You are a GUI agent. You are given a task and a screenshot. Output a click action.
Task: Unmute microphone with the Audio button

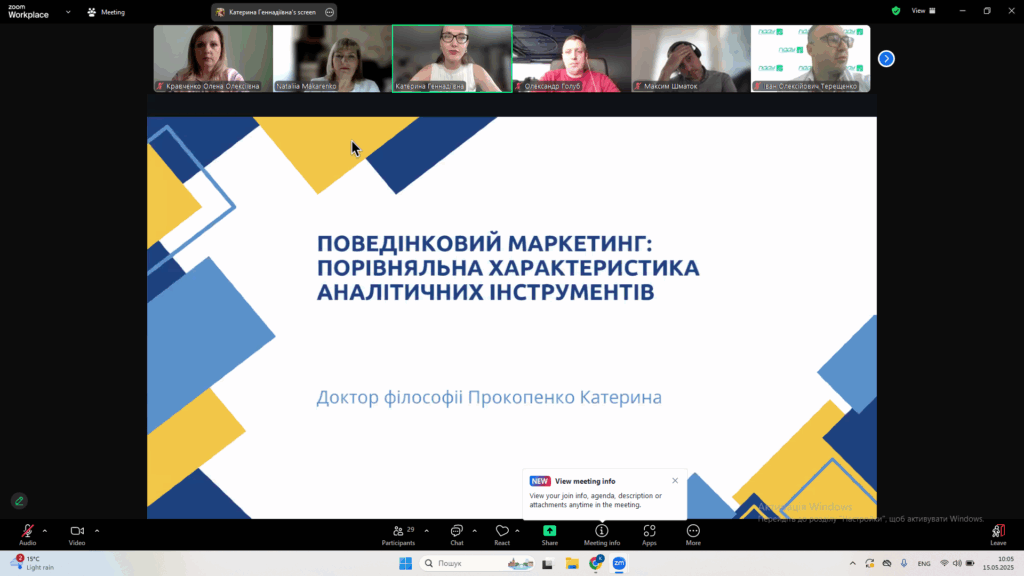tap(27, 531)
